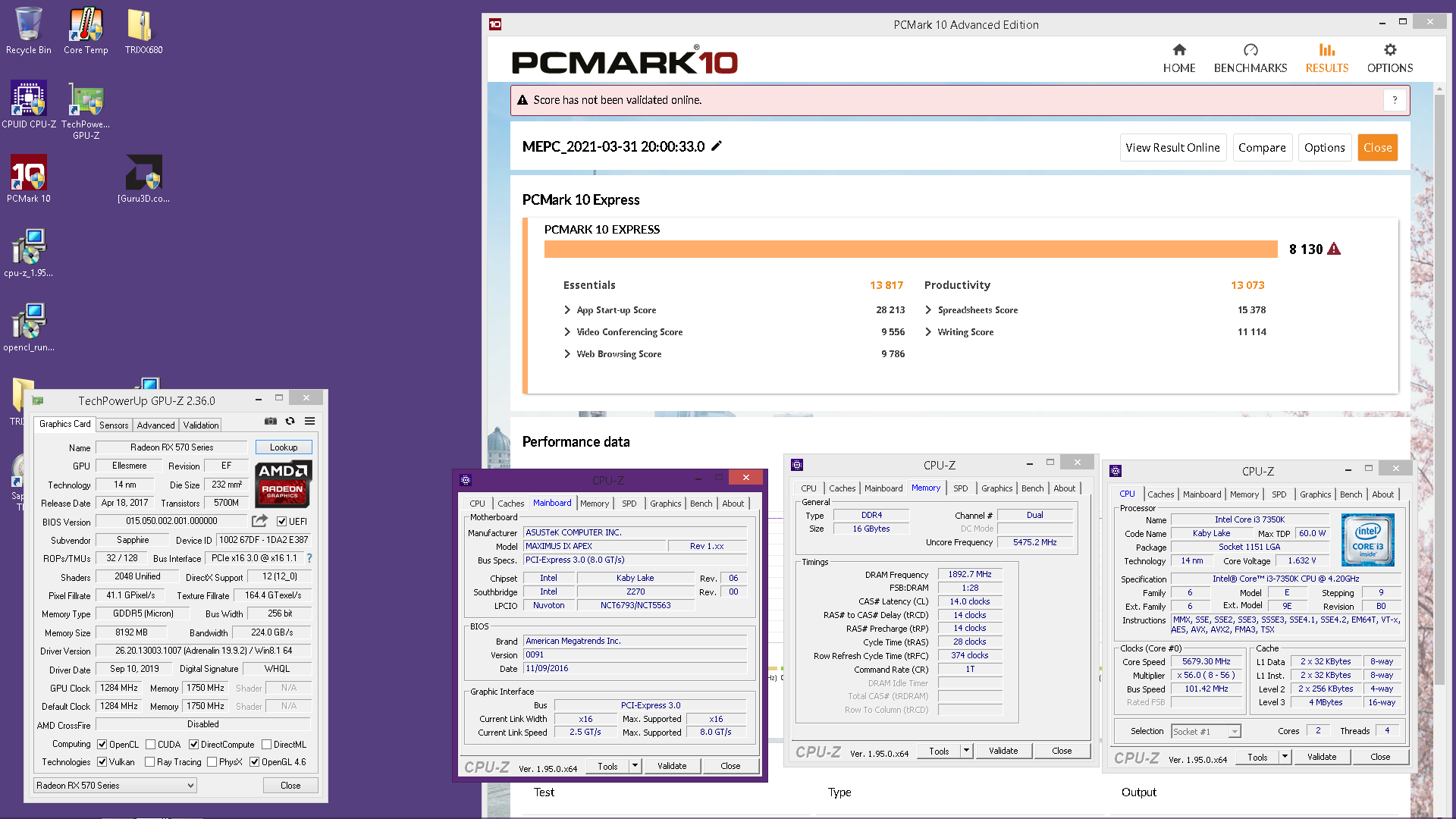Click Validate in the Memory CPU-Z window
Image resolution: width=1456 pixels, height=819 pixels.
(x=1003, y=751)
